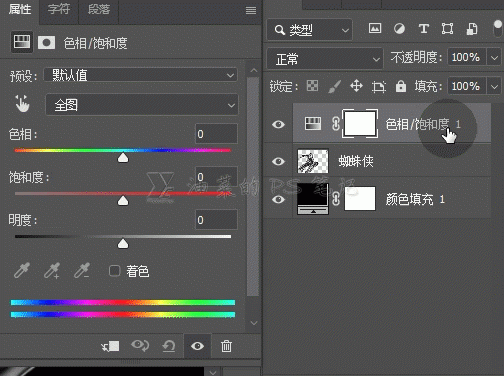Lock image pixels brush icon

334,86
